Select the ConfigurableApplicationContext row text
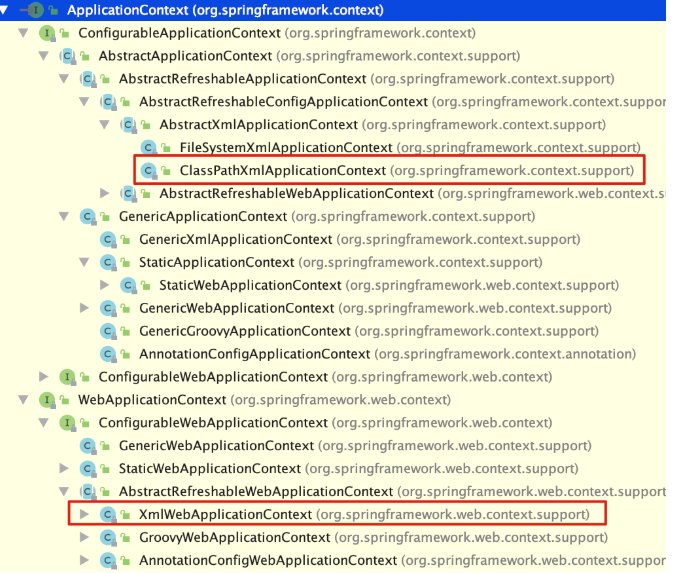 [277, 33]
